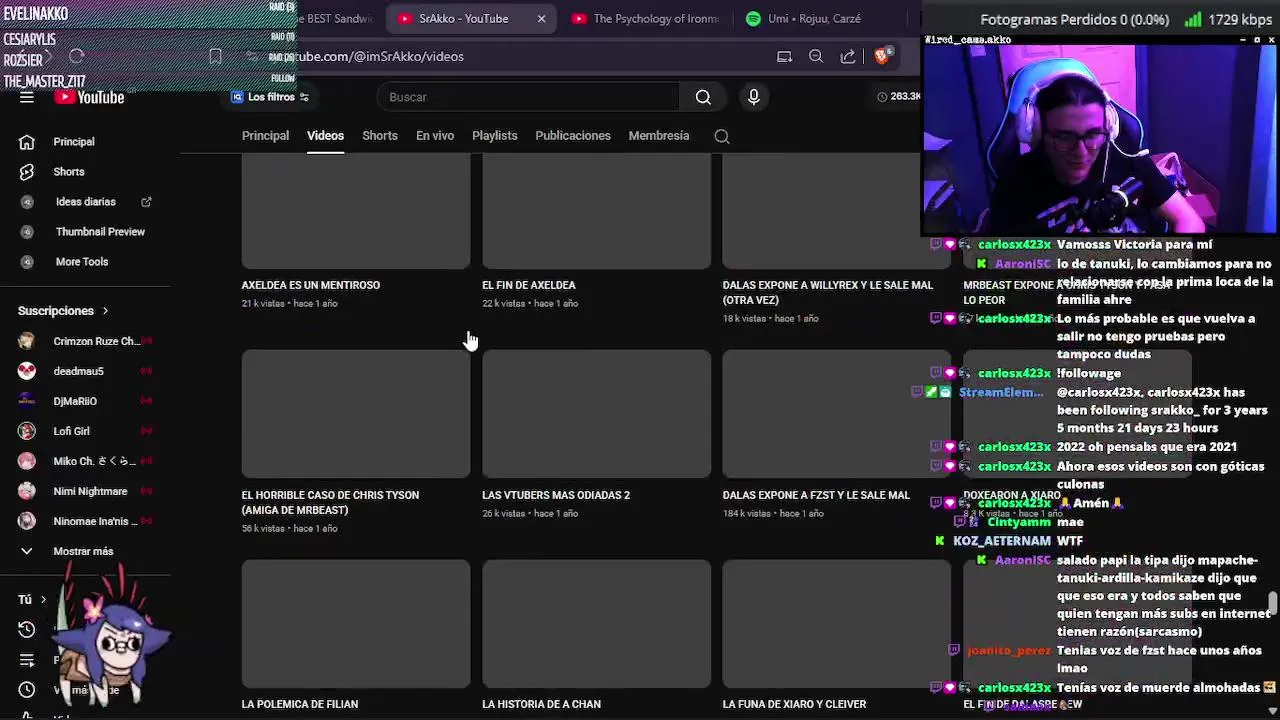Open channel search magnifier in tab bar
1280x720 pixels.
(722, 136)
